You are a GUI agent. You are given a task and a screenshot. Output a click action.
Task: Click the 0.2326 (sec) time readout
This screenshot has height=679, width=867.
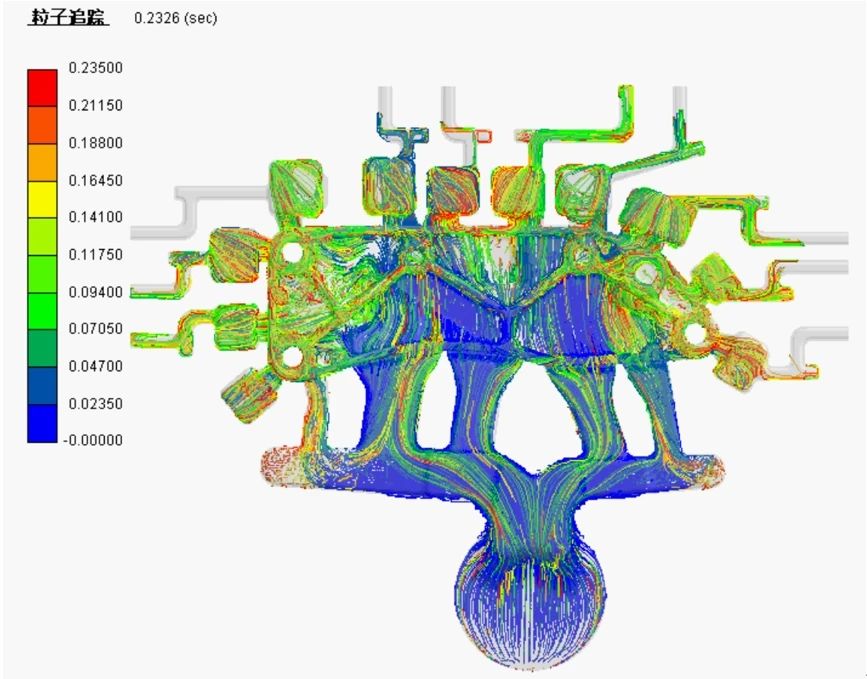coord(175,19)
